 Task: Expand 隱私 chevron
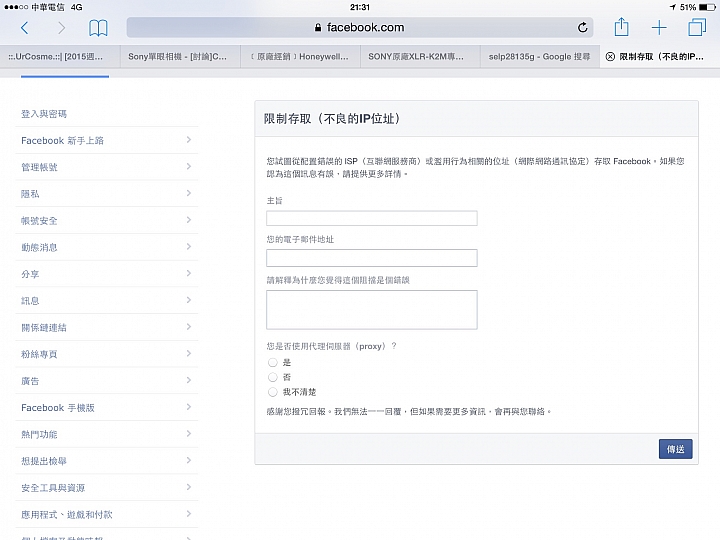189,193
